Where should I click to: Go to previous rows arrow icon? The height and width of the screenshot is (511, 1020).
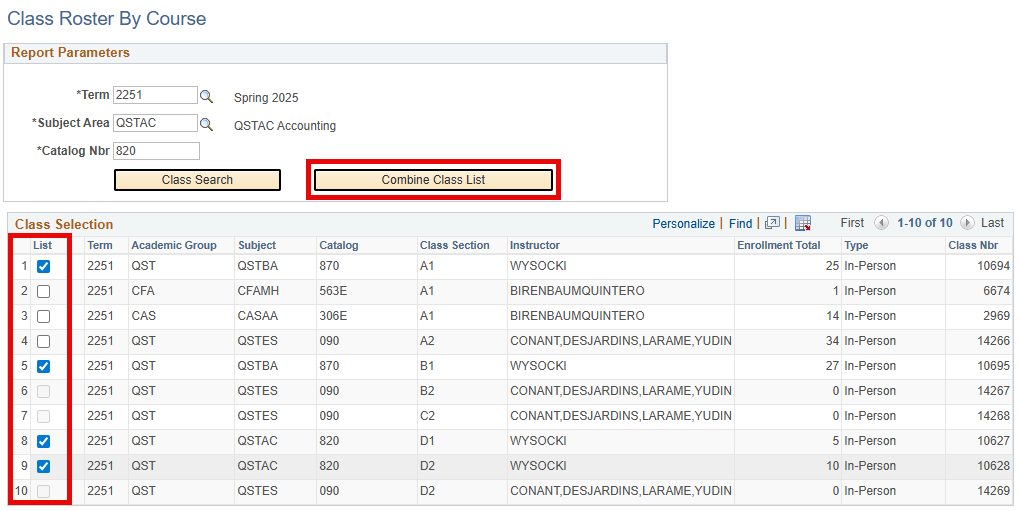[x=881, y=223]
